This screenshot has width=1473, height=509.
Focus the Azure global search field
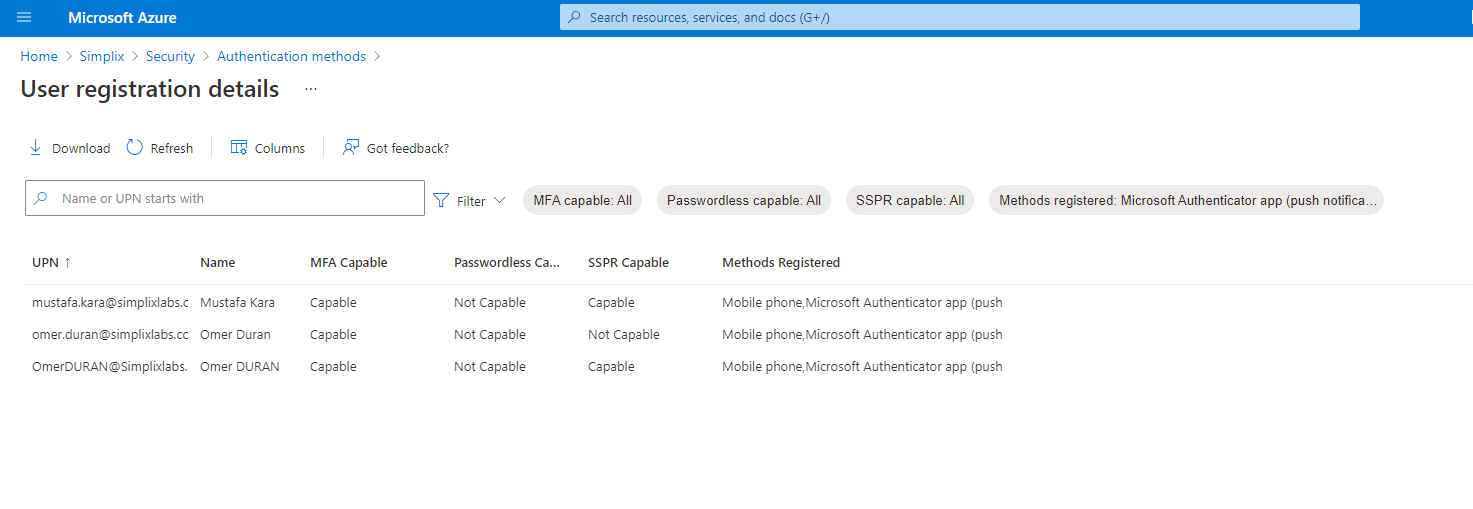(x=960, y=17)
